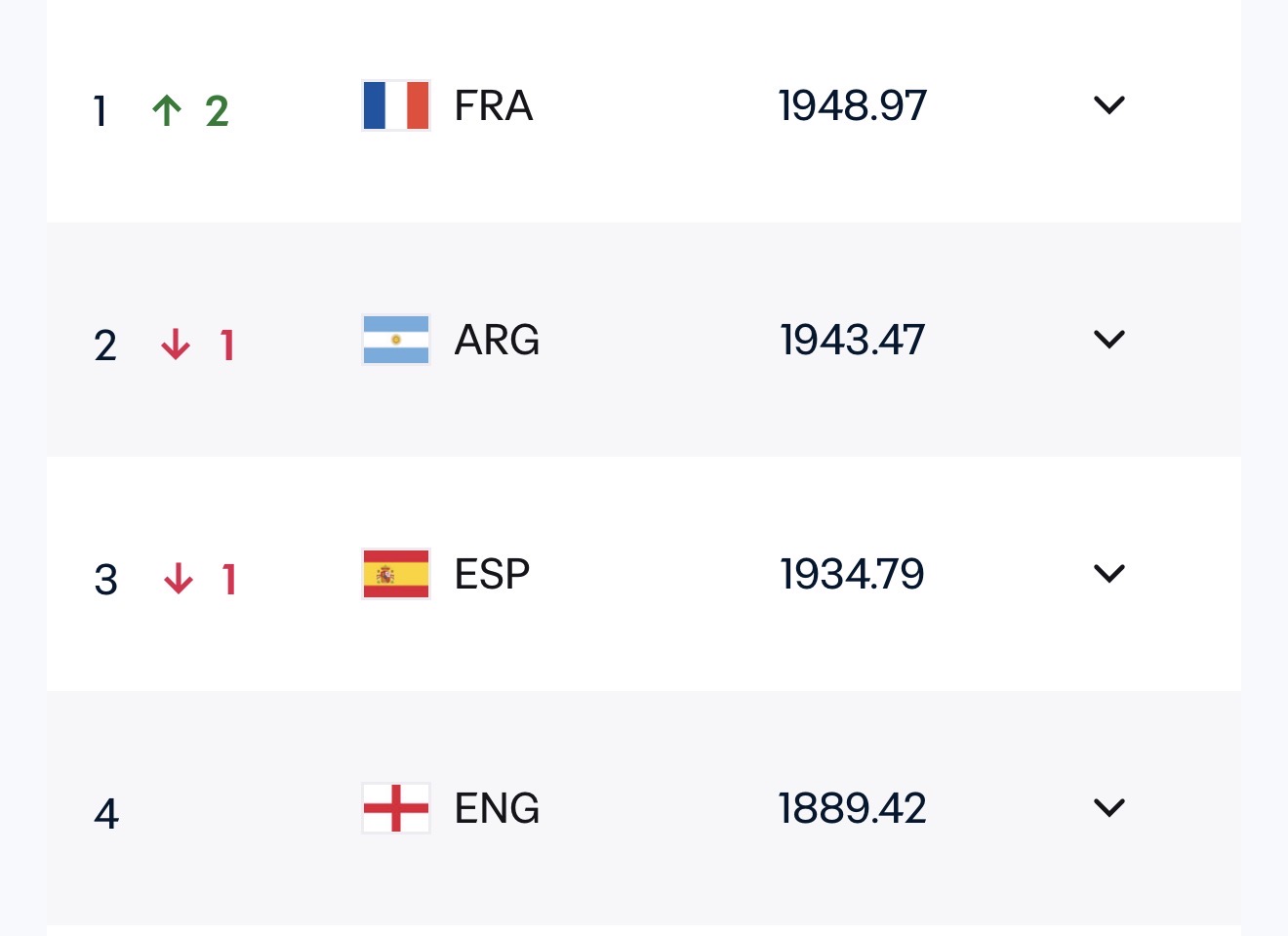This screenshot has height=936, width=1288.
Task: Click the red down arrow beside Argentina
Action: click(x=176, y=345)
